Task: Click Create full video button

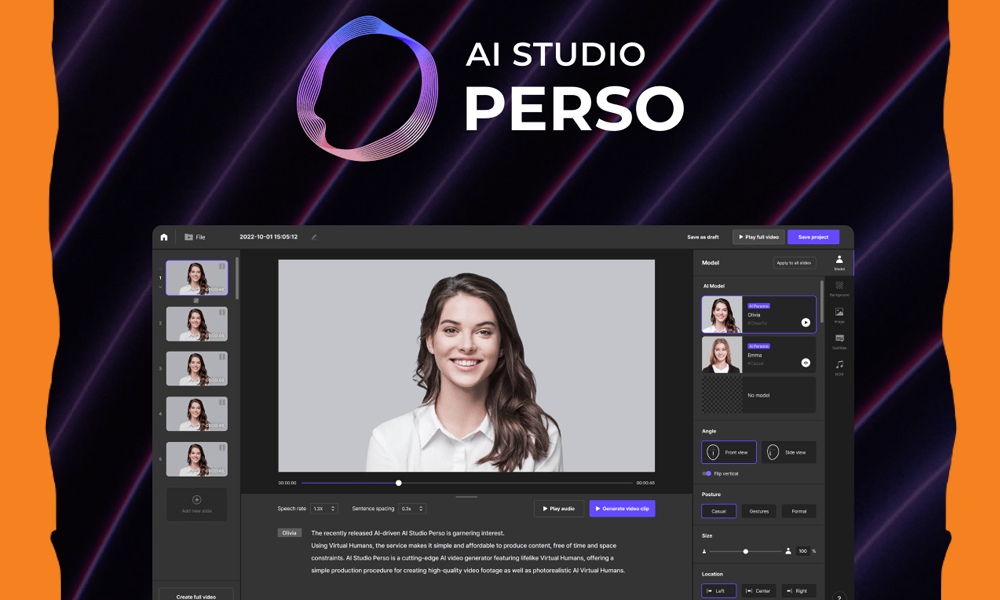Action: 196,596
